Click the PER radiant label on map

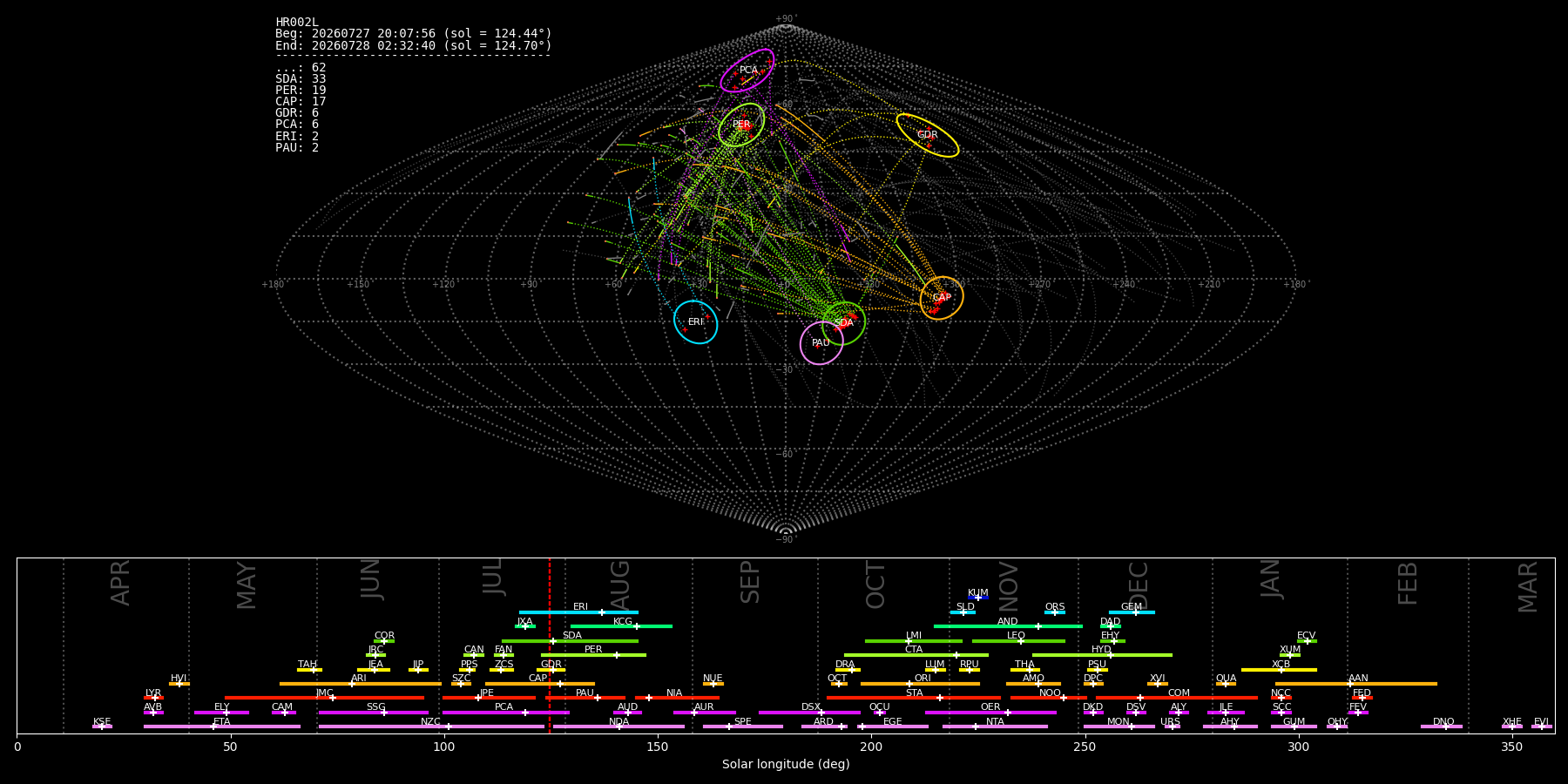(x=741, y=125)
